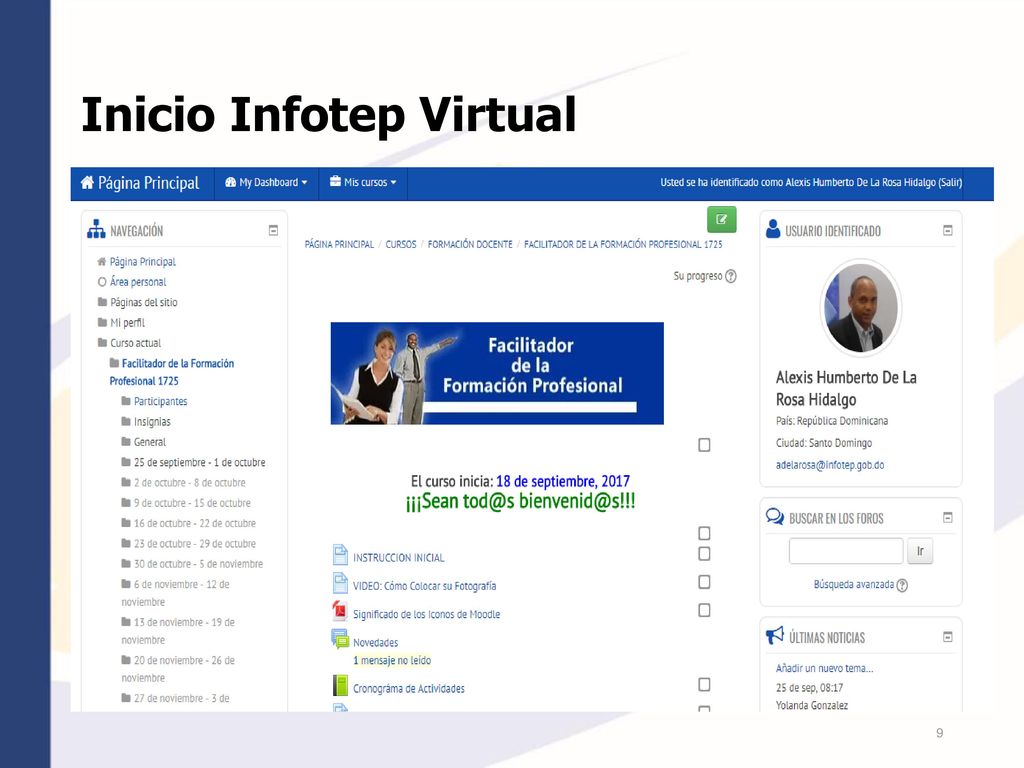
Task: Mark Cronograma de Actividades as complete
Action: 704,684
